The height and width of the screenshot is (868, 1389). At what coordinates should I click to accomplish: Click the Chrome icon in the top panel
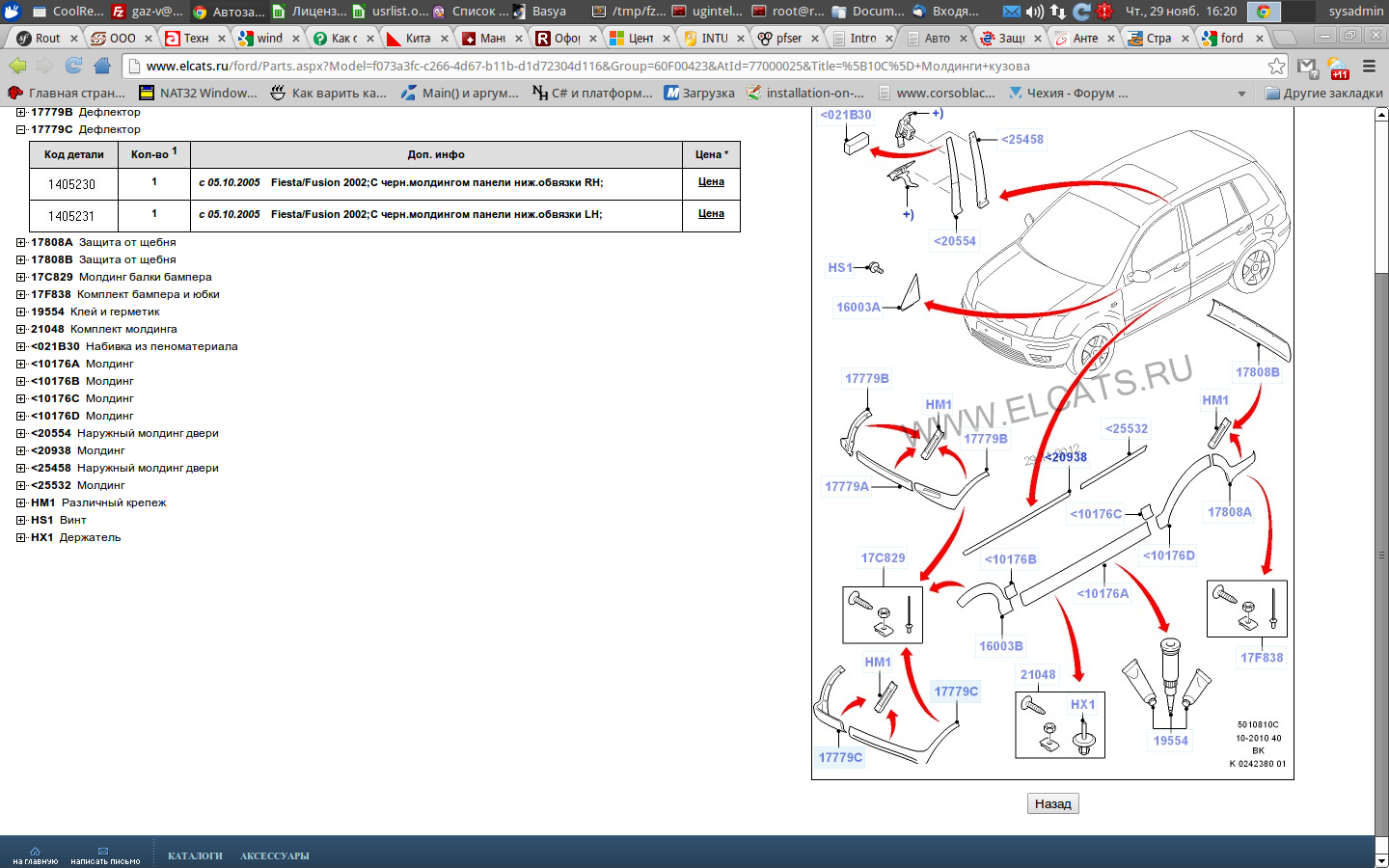coord(1263,12)
